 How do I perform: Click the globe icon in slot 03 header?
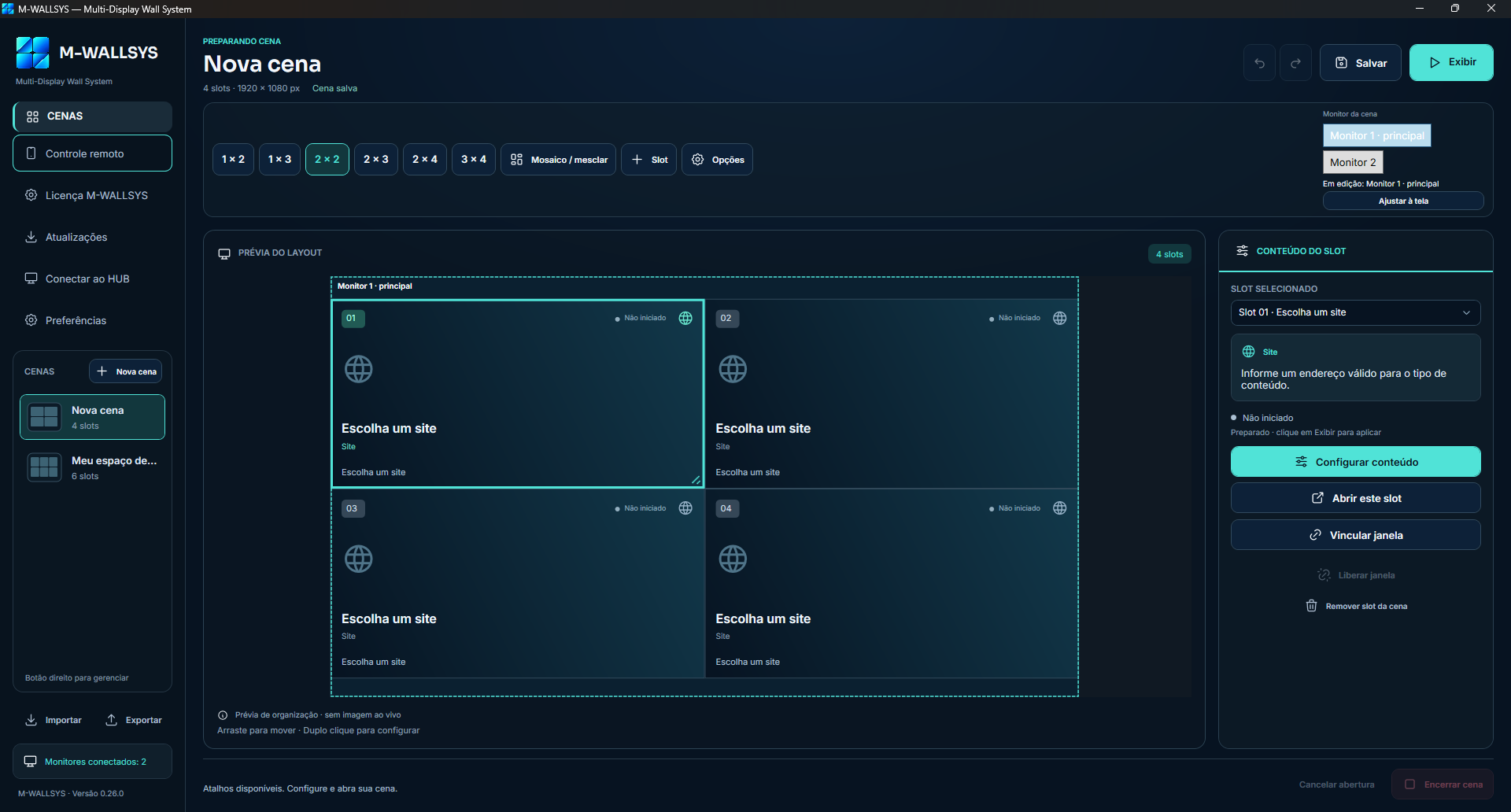pos(685,508)
